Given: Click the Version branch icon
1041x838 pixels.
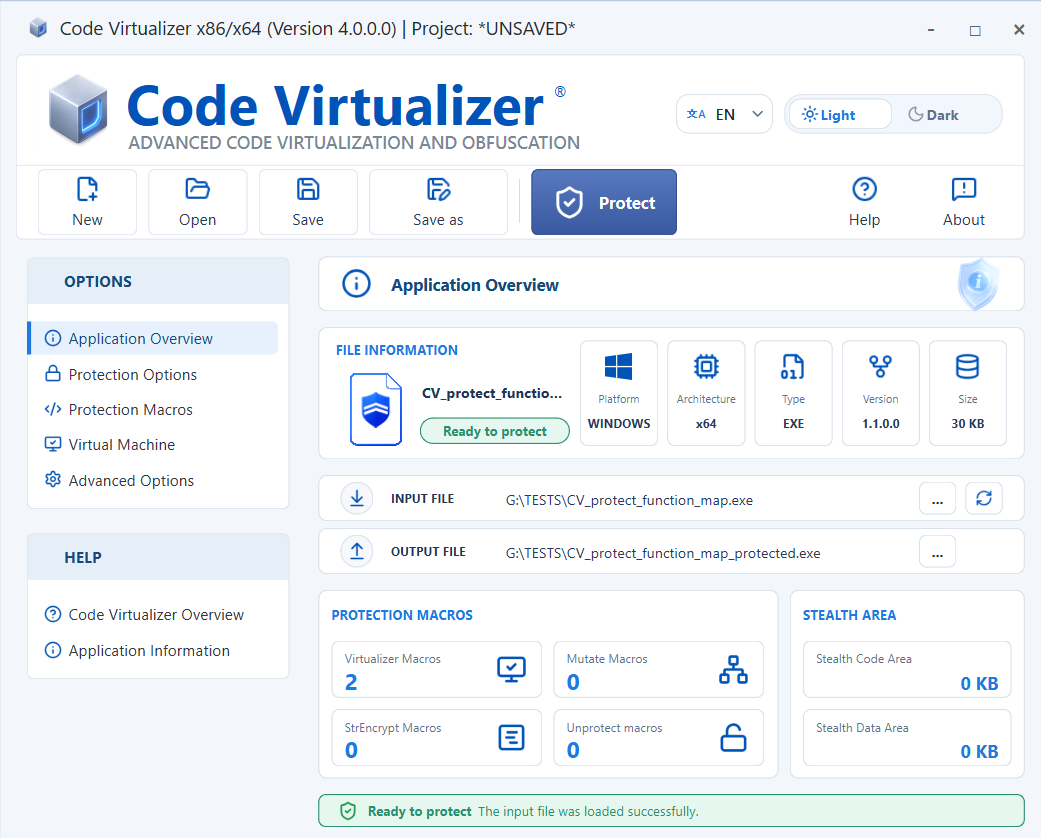Looking at the screenshot, I should click(x=880, y=366).
